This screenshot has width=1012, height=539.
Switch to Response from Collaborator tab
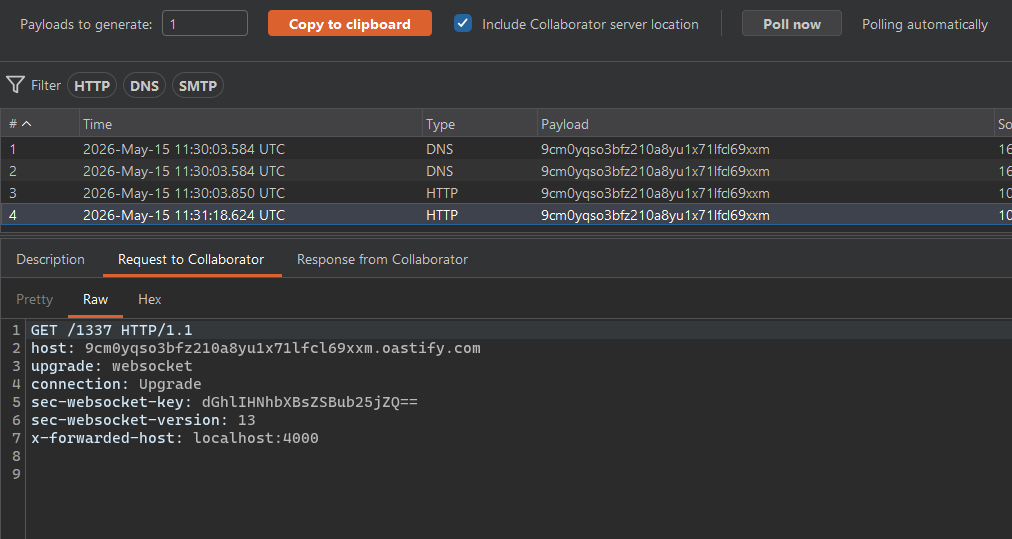(x=382, y=259)
